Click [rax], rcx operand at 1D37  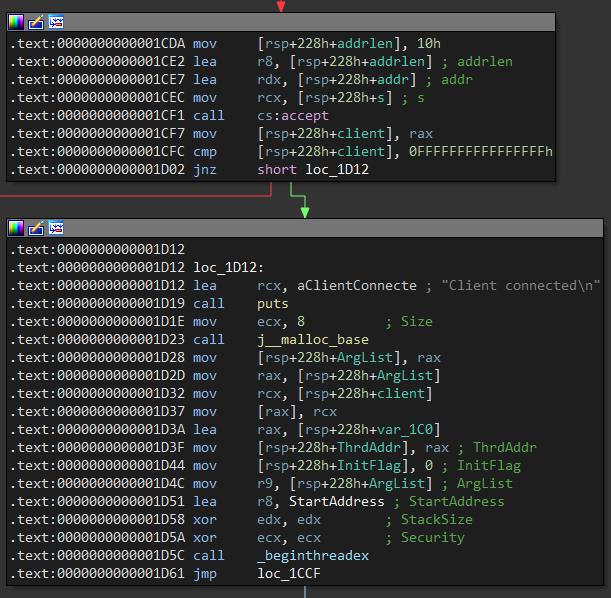tap(297, 412)
